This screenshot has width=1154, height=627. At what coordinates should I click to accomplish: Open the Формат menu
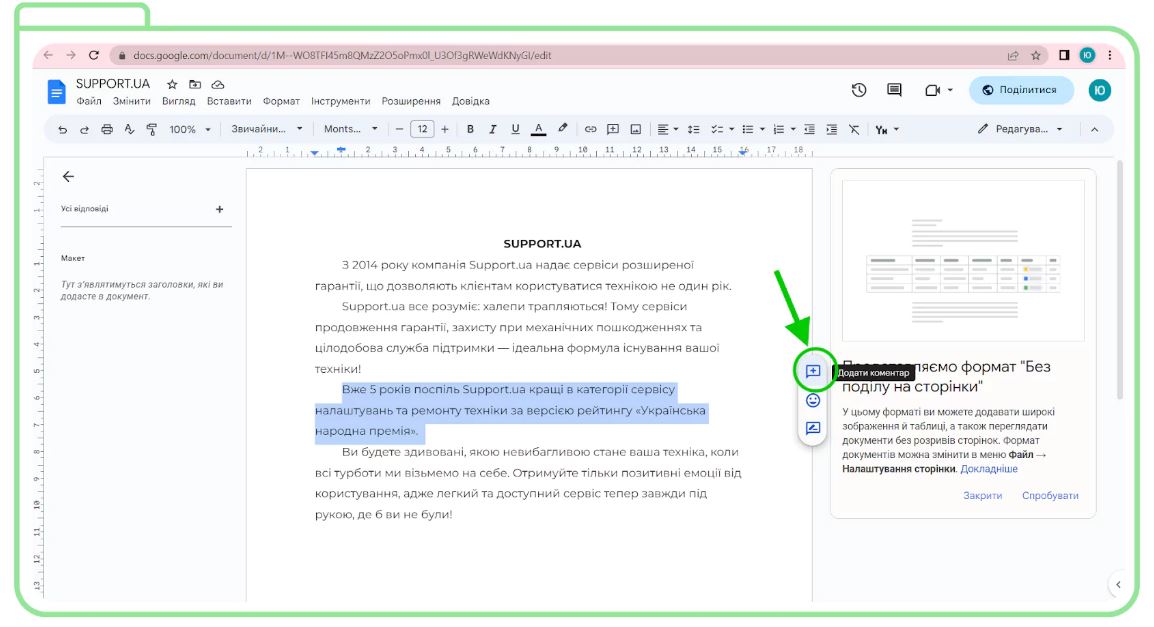click(x=281, y=102)
